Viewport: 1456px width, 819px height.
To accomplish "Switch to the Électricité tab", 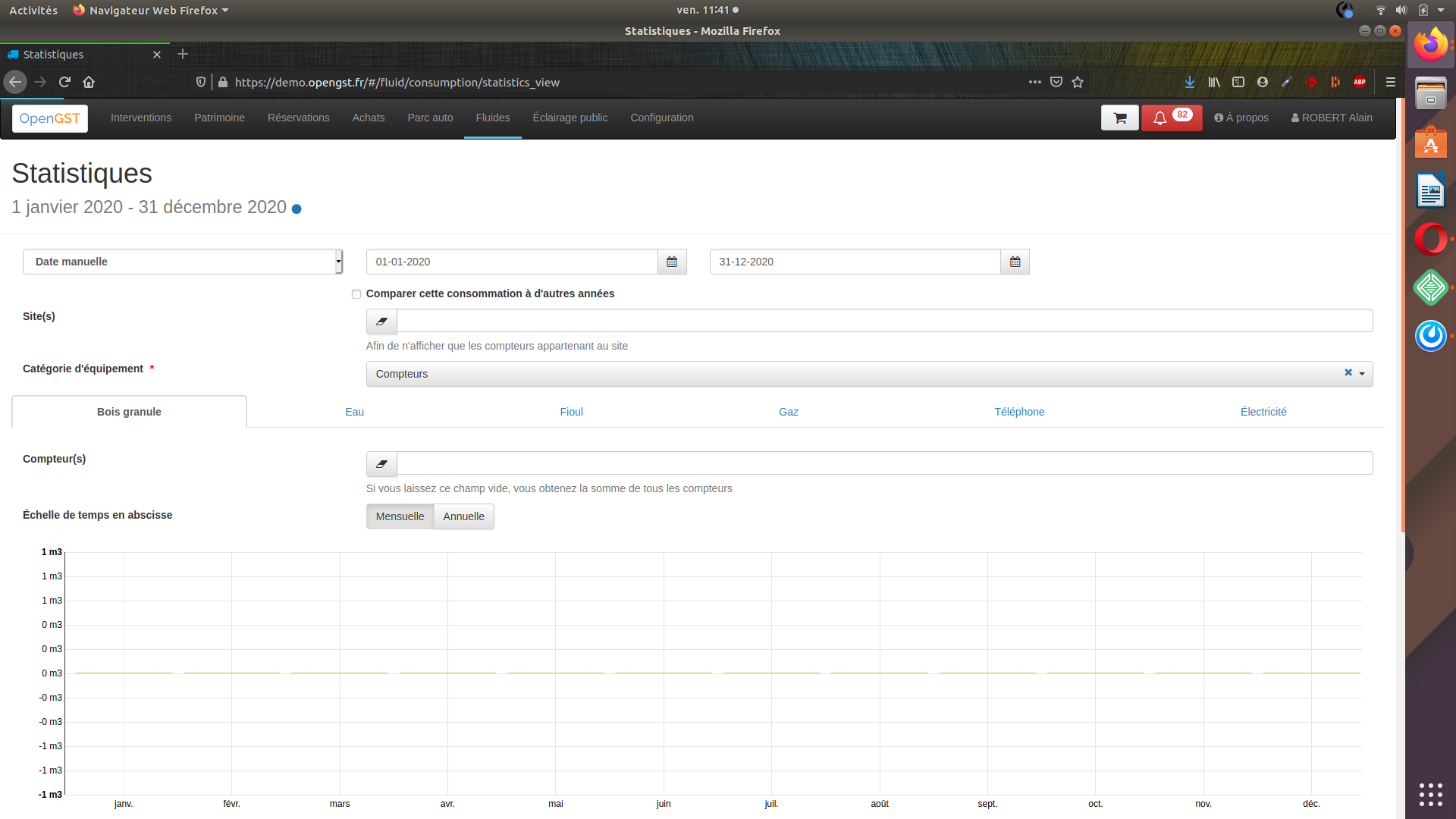I will (1263, 412).
